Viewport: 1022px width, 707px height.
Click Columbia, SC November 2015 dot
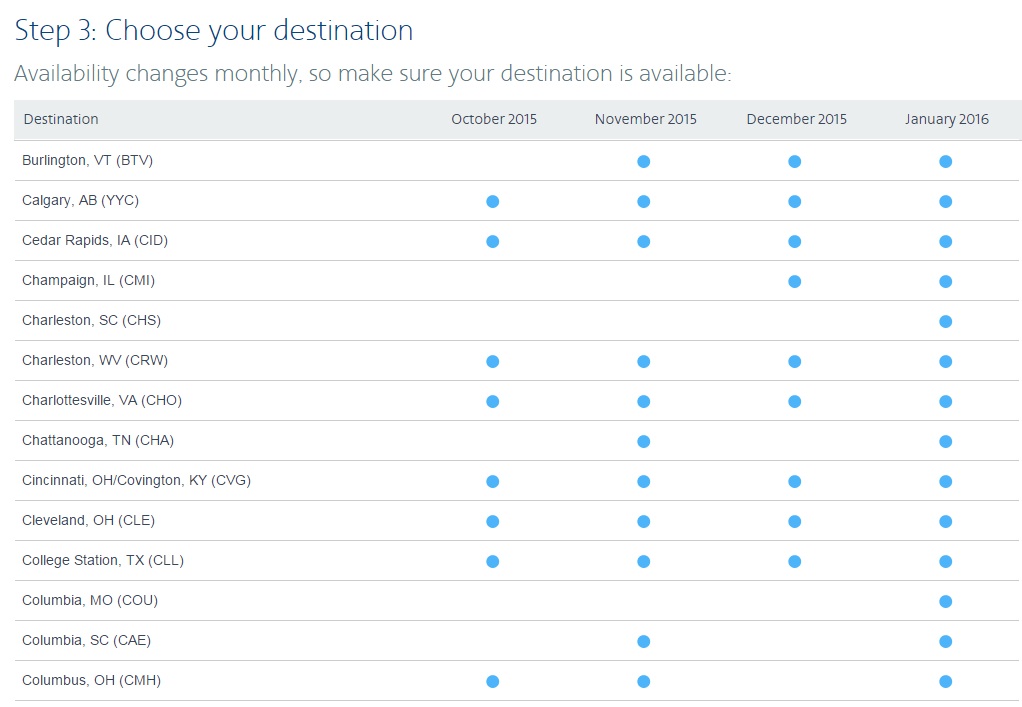(x=643, y=641)
